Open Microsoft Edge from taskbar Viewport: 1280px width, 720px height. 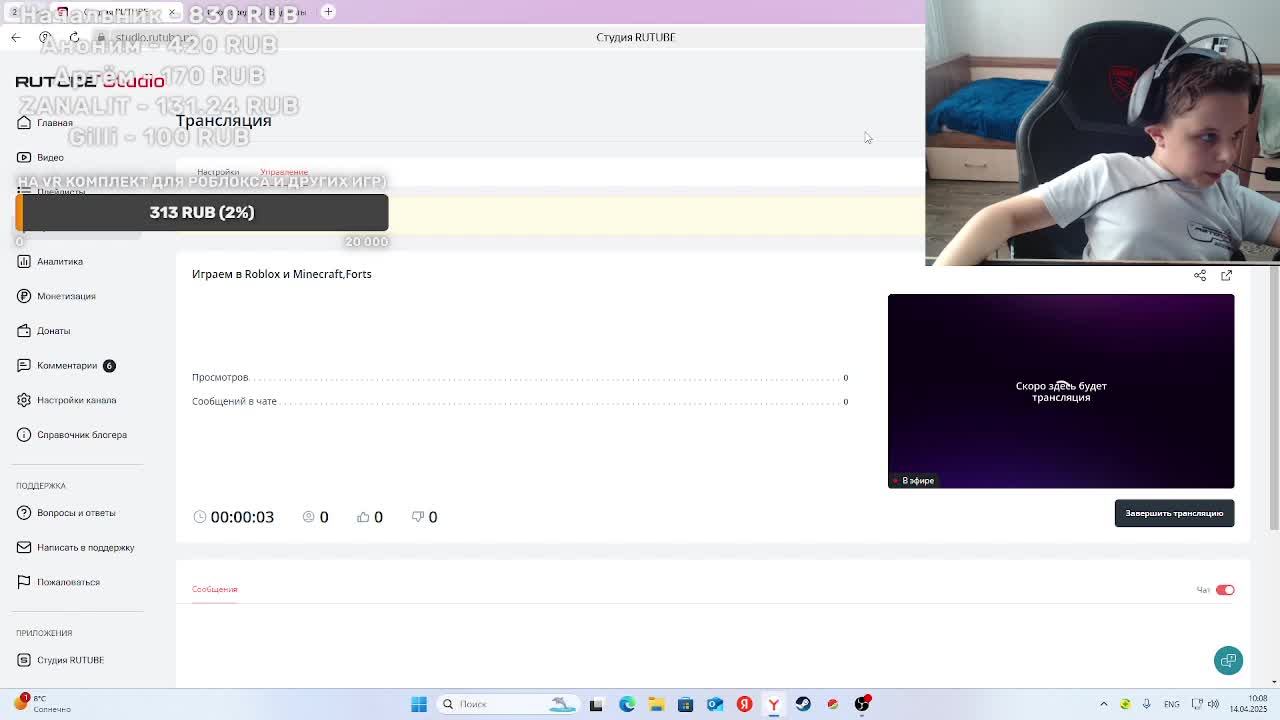pyautogui.click(x=627, y=704)
